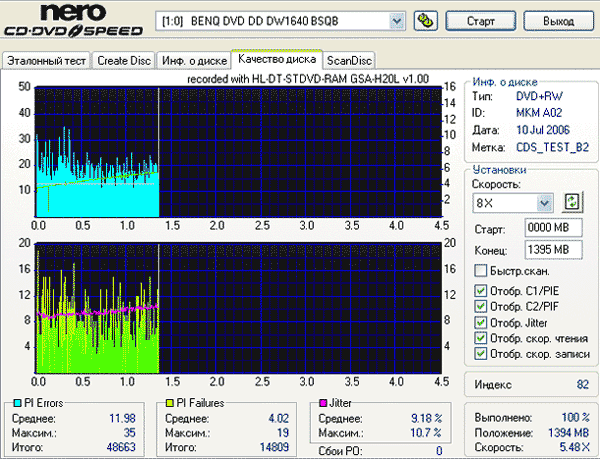Screen dimensions: 600x459
Task: Click the Конец 1395 MB input field
Action: coord(547,249)
